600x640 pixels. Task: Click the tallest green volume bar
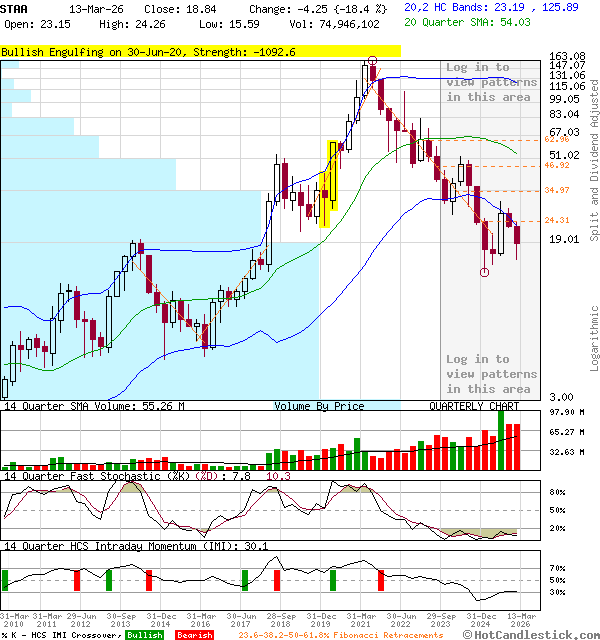(x=500, y=440)
